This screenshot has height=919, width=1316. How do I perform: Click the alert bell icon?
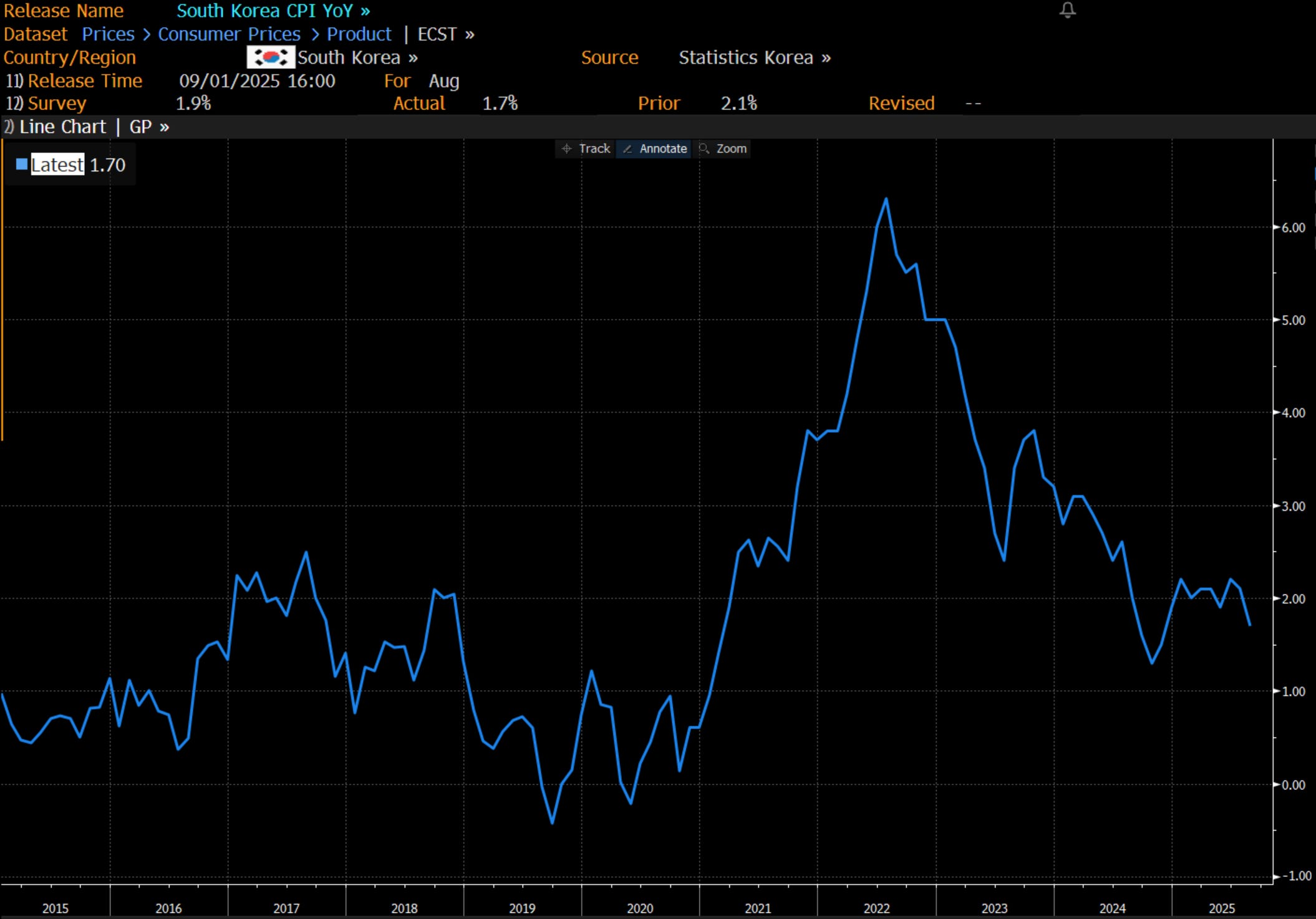tap(1068, 10)
